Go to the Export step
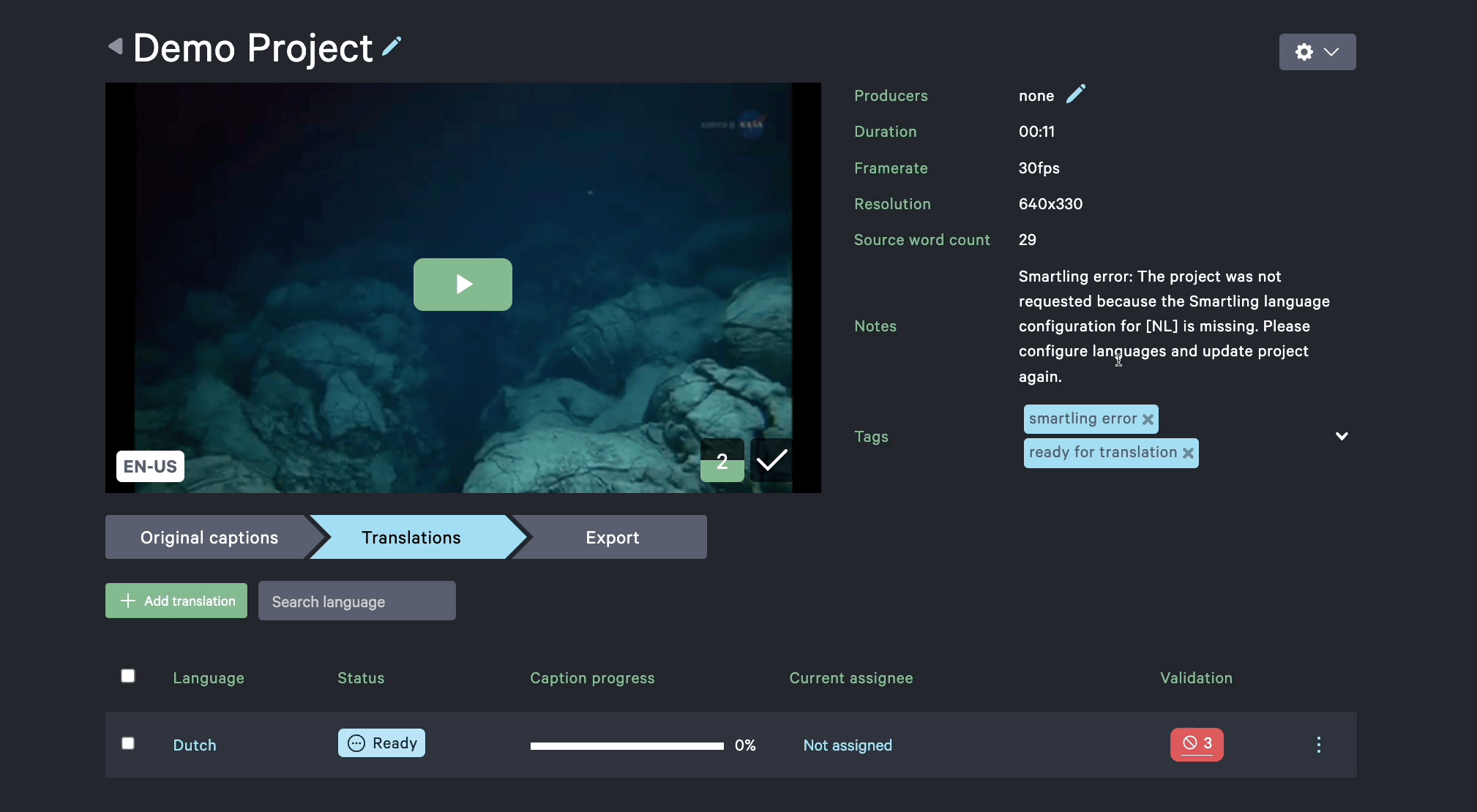Viewport: 1477px width, 812px height. point(612,537)
